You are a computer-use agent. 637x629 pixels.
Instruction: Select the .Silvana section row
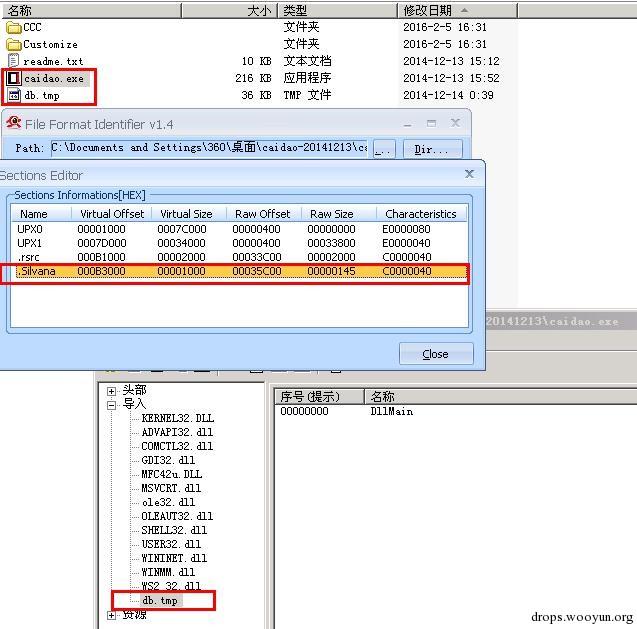(x=241, y=271)
